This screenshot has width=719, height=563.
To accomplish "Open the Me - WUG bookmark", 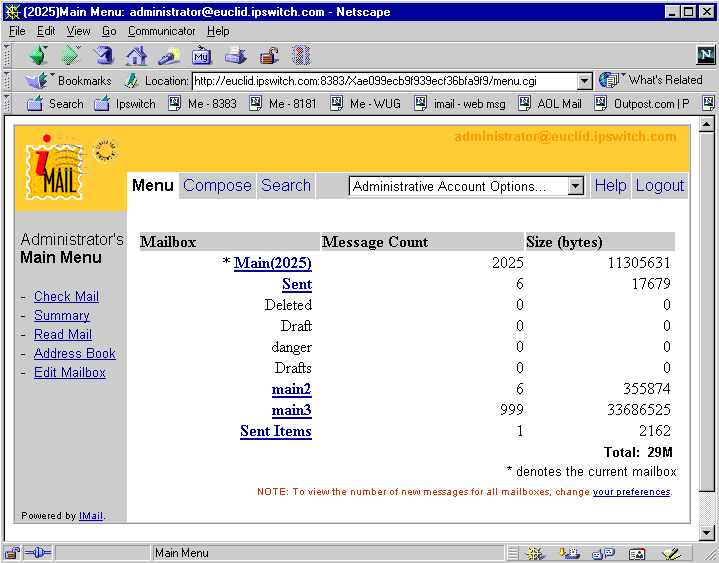I will pyautogui.click(x=365, y=104).
